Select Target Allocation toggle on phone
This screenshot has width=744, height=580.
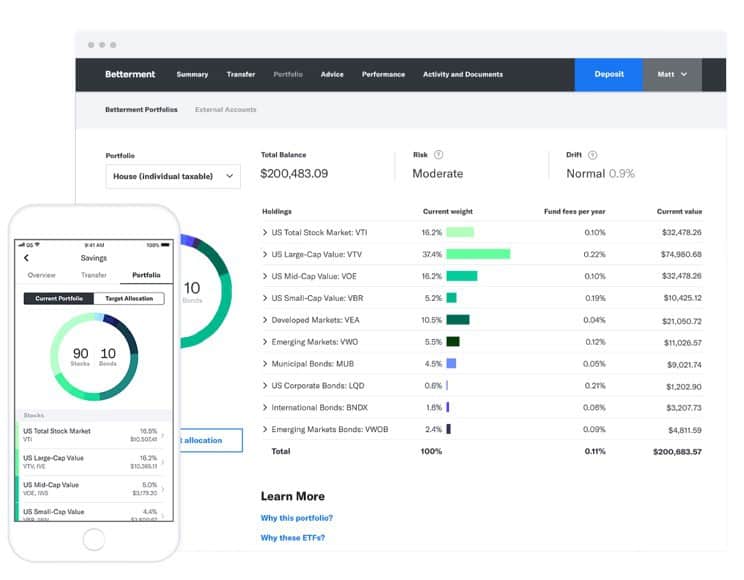[129, 299]
